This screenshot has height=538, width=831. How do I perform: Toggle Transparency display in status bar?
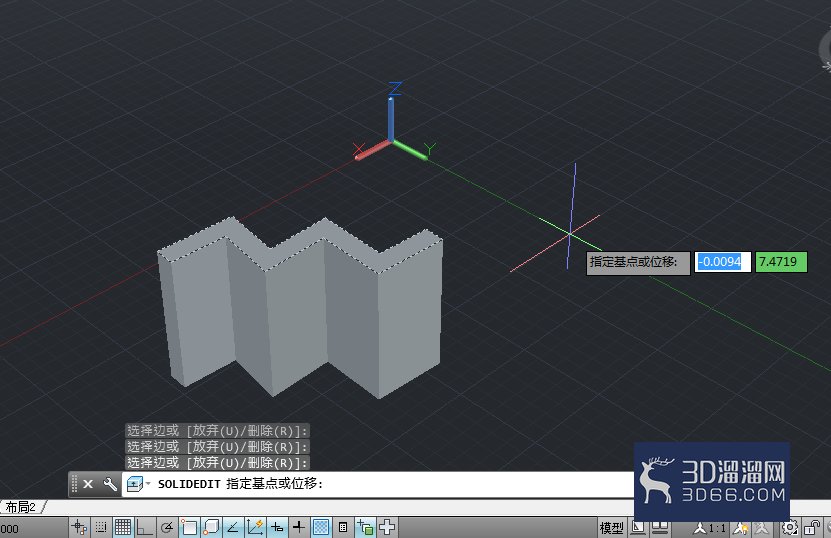tap(321, 527)
